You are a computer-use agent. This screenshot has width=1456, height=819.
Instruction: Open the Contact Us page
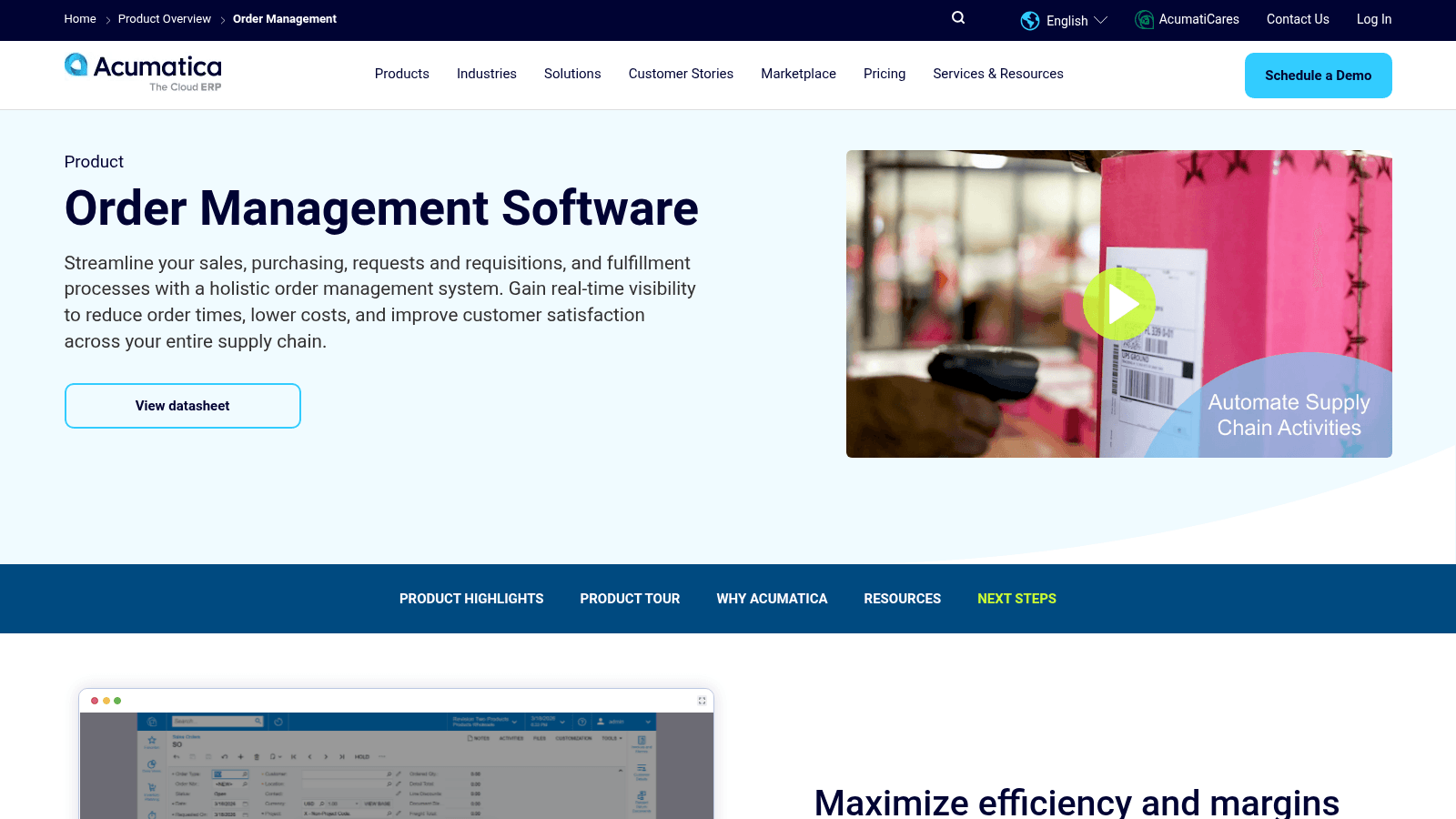pos(1298,19)
